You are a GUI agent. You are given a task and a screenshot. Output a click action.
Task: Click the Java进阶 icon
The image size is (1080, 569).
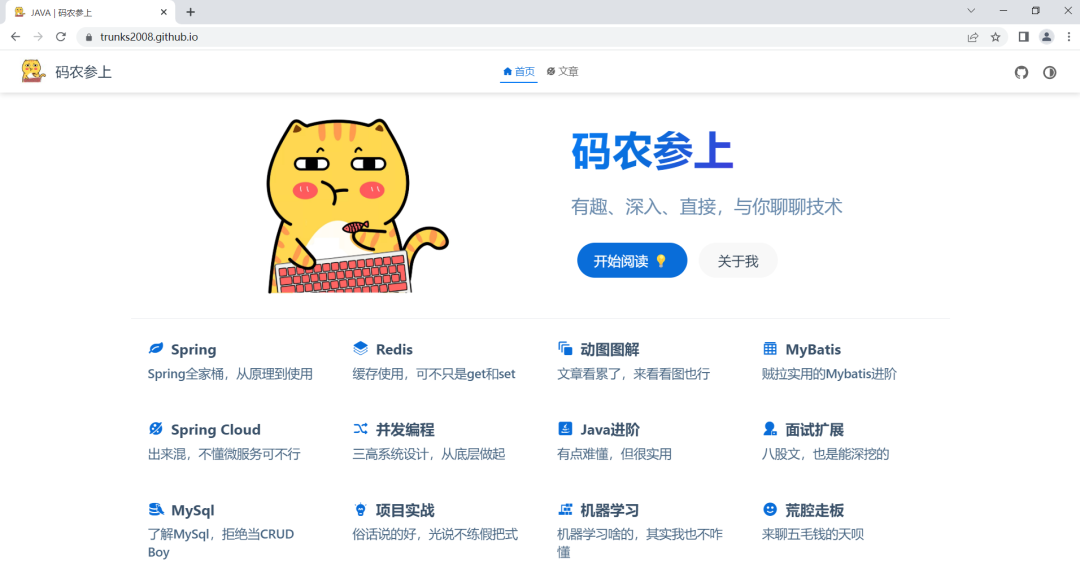click(x=565, y=428)
